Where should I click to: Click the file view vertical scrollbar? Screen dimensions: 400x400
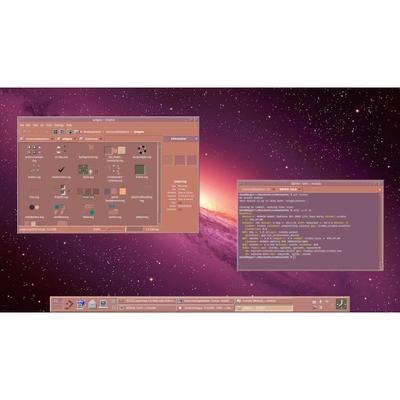[159, 183]
